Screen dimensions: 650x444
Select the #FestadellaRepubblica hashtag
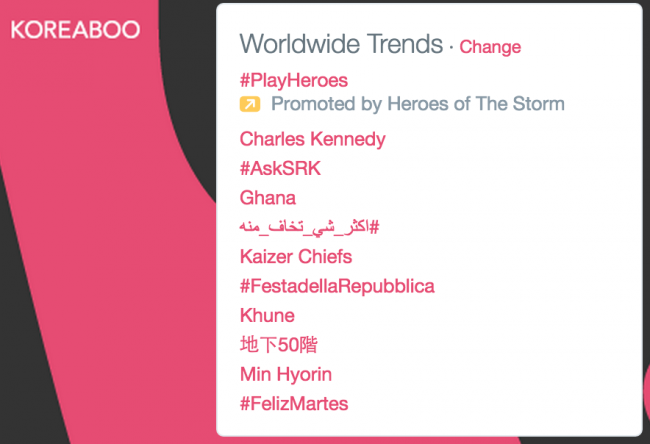(x=337, y=286)
